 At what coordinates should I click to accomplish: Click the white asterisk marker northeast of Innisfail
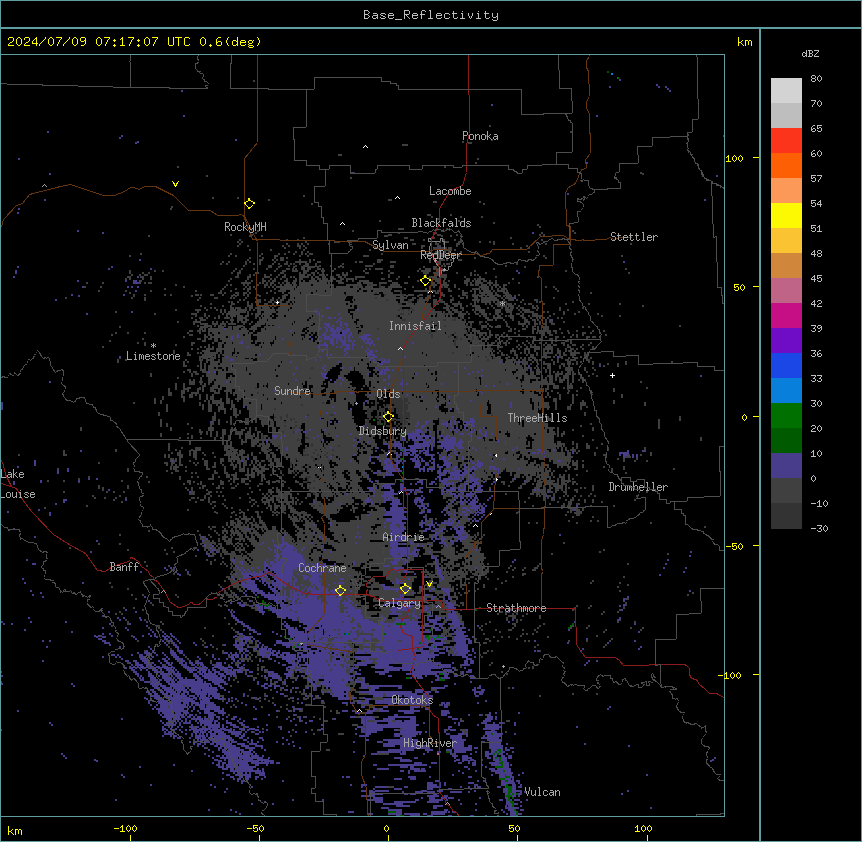tap(502, 303)
